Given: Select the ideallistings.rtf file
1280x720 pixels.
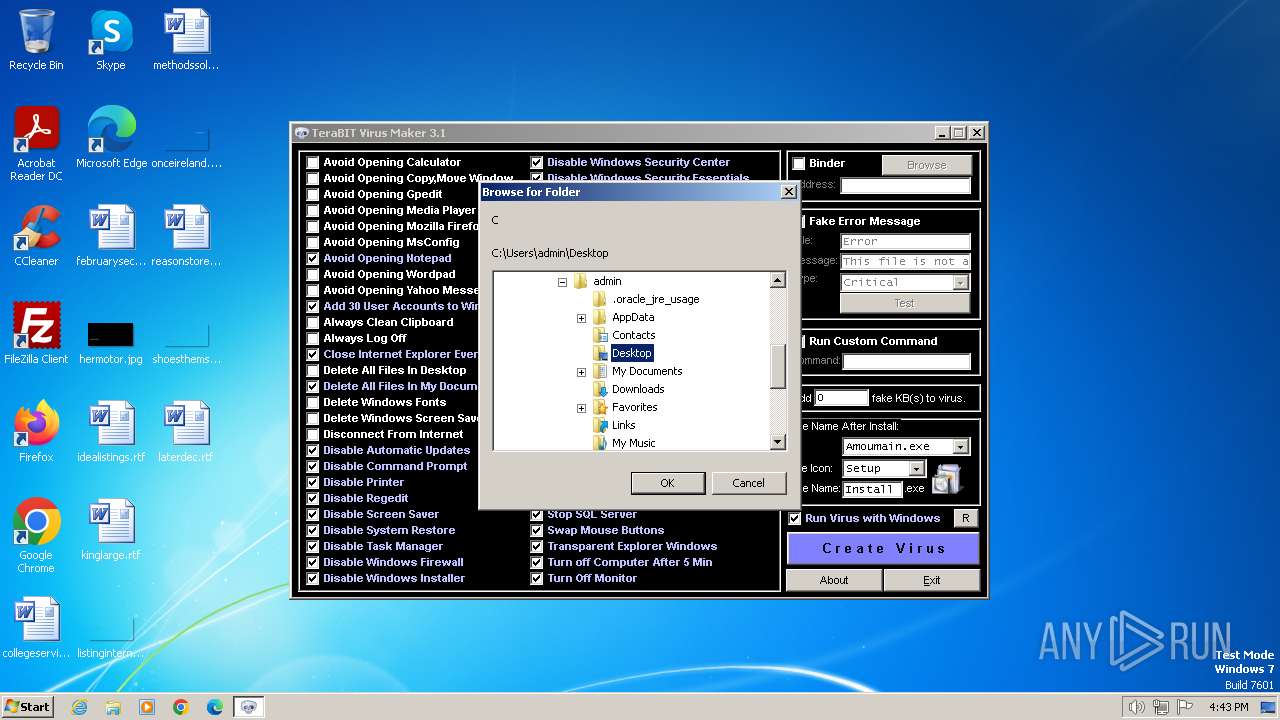Looking at the screenshot, I should tap(111, 431).
